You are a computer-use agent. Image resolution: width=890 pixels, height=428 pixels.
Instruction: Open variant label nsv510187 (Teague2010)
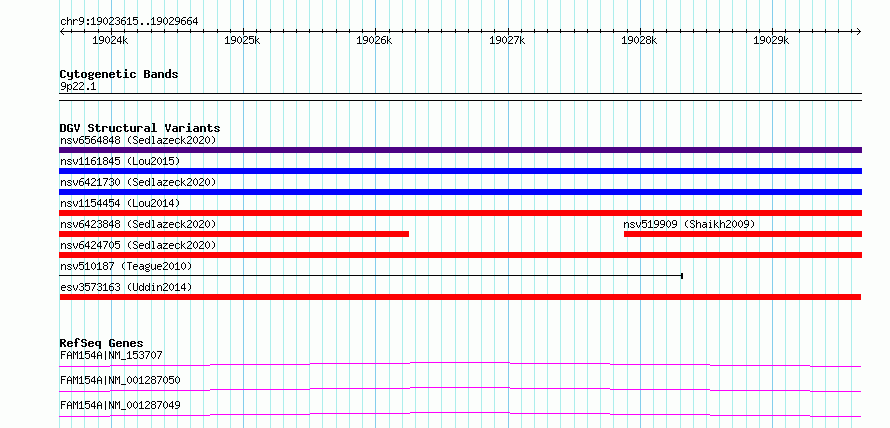pyautogui.click(x=126, y=266)
